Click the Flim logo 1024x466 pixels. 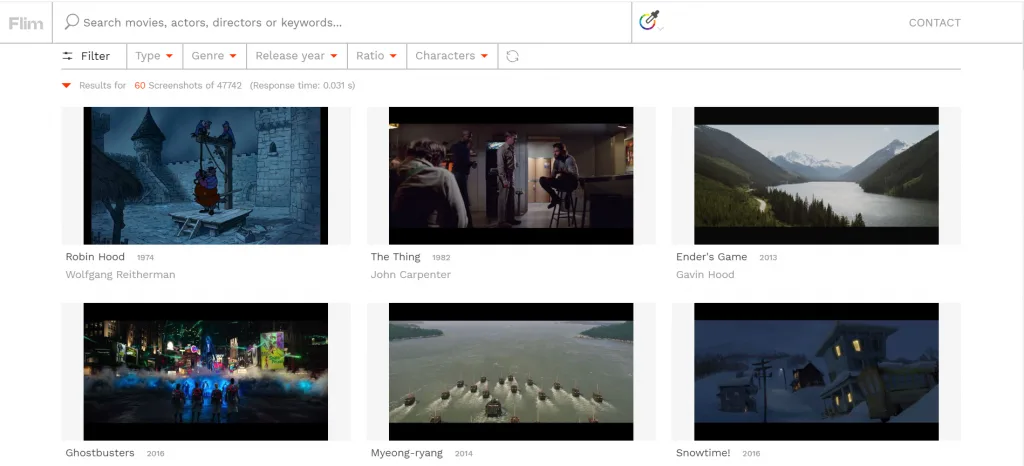tap(25, 23)
